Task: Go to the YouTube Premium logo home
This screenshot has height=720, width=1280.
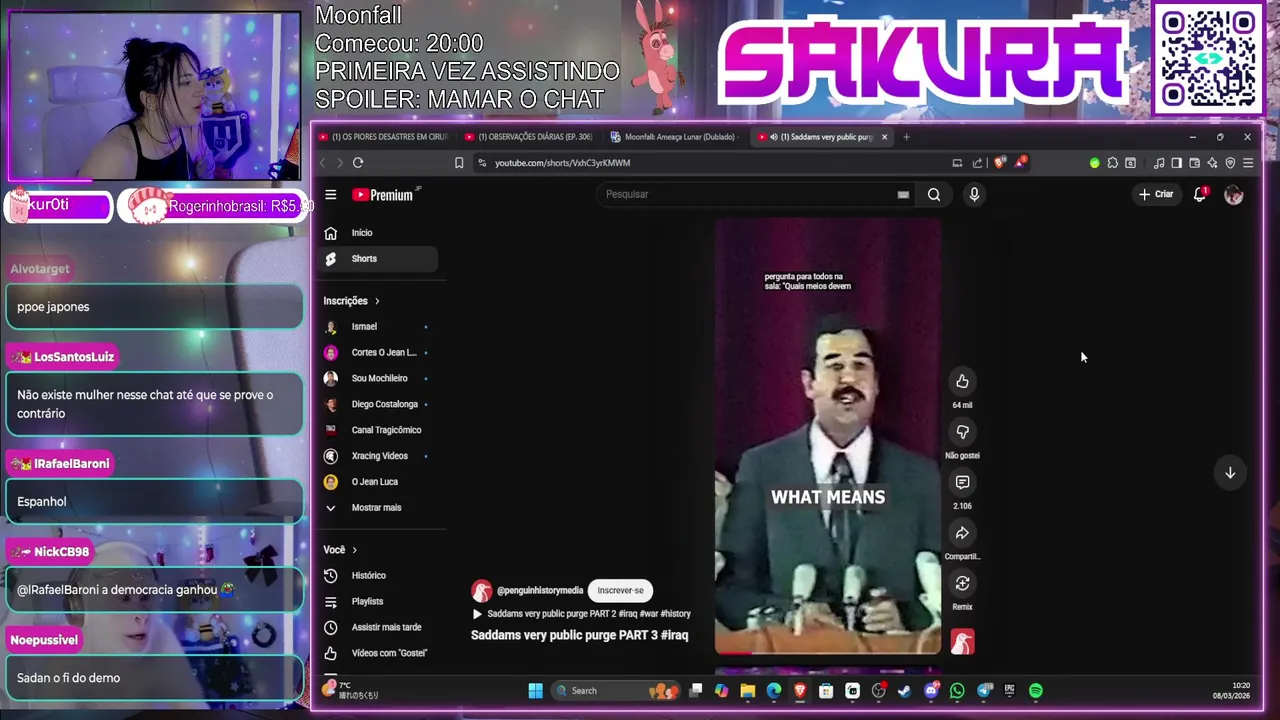Action: 386,195
